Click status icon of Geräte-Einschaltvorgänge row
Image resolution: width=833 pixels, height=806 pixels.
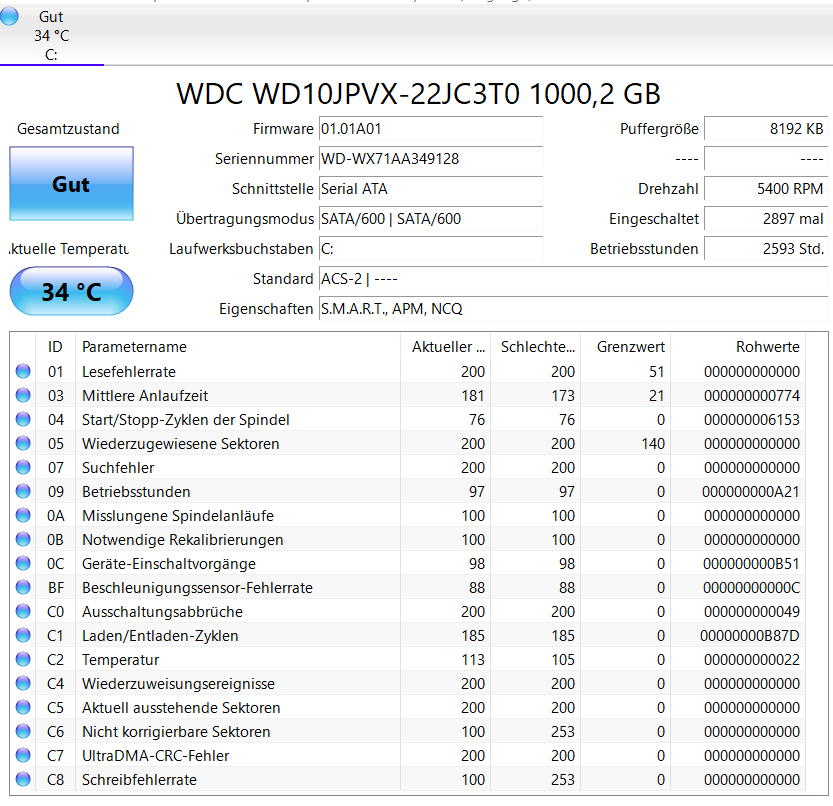23,563
